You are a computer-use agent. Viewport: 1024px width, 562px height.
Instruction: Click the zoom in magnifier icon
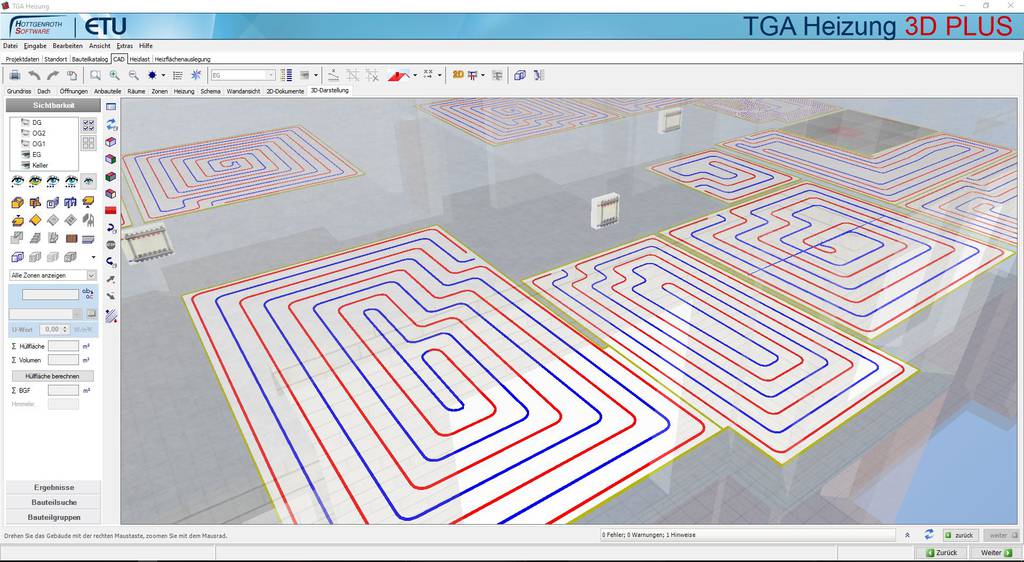point(115,75)
